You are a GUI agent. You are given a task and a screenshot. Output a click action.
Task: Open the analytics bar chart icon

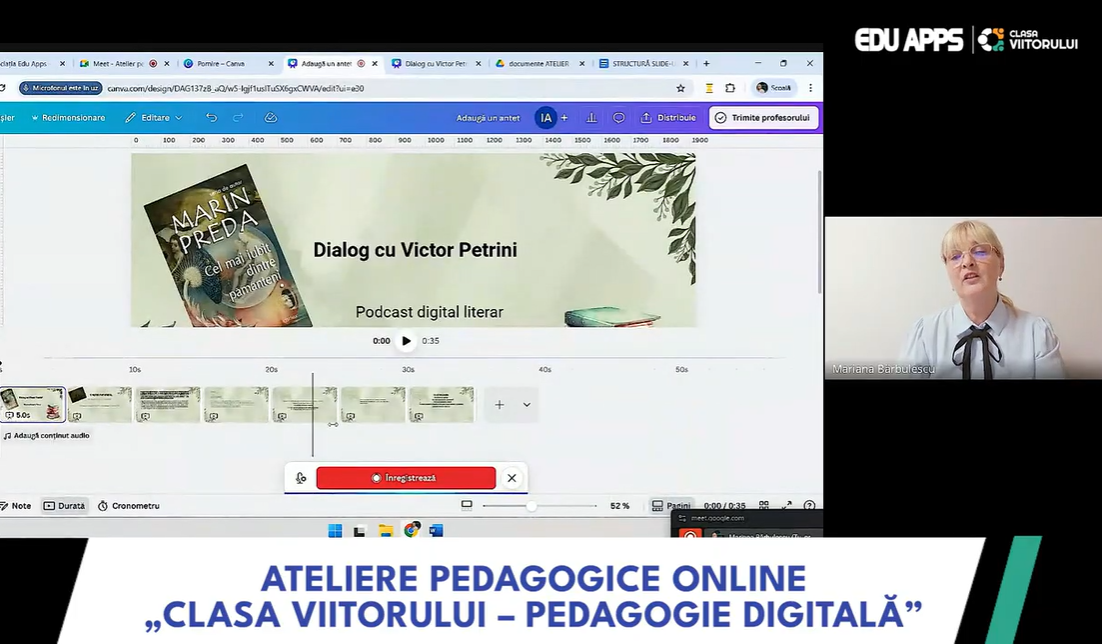pos(592,117)
